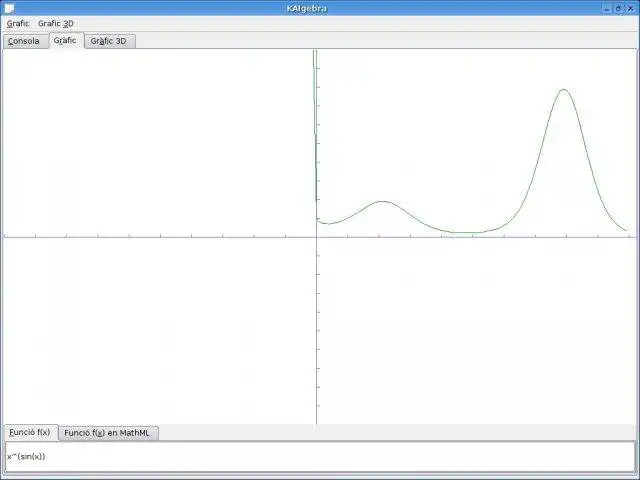Click the small hump of the green curve

pyautogui.click(x=382, y=202)
